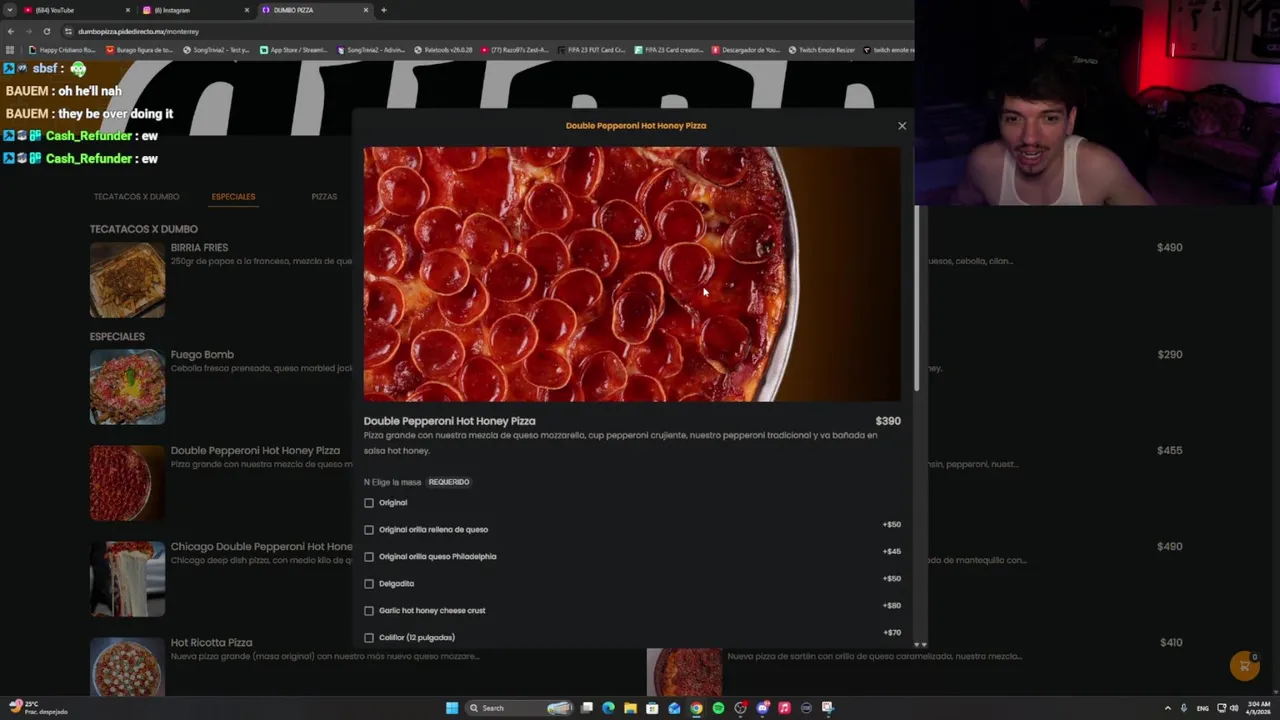Image resolution: width=1280 pixels, height=720 pixels.
Task: Open the Chicago Double Pepperoni item title
Action: coord(261,547)
